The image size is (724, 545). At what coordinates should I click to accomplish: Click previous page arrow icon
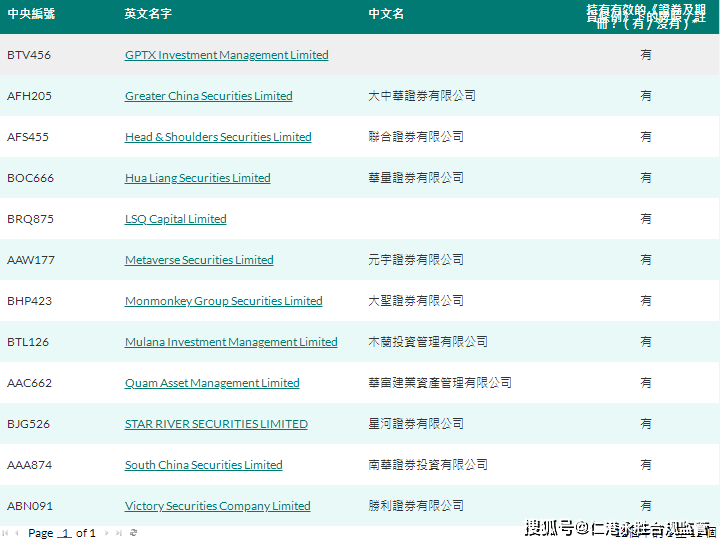click(x=17, y=533)
